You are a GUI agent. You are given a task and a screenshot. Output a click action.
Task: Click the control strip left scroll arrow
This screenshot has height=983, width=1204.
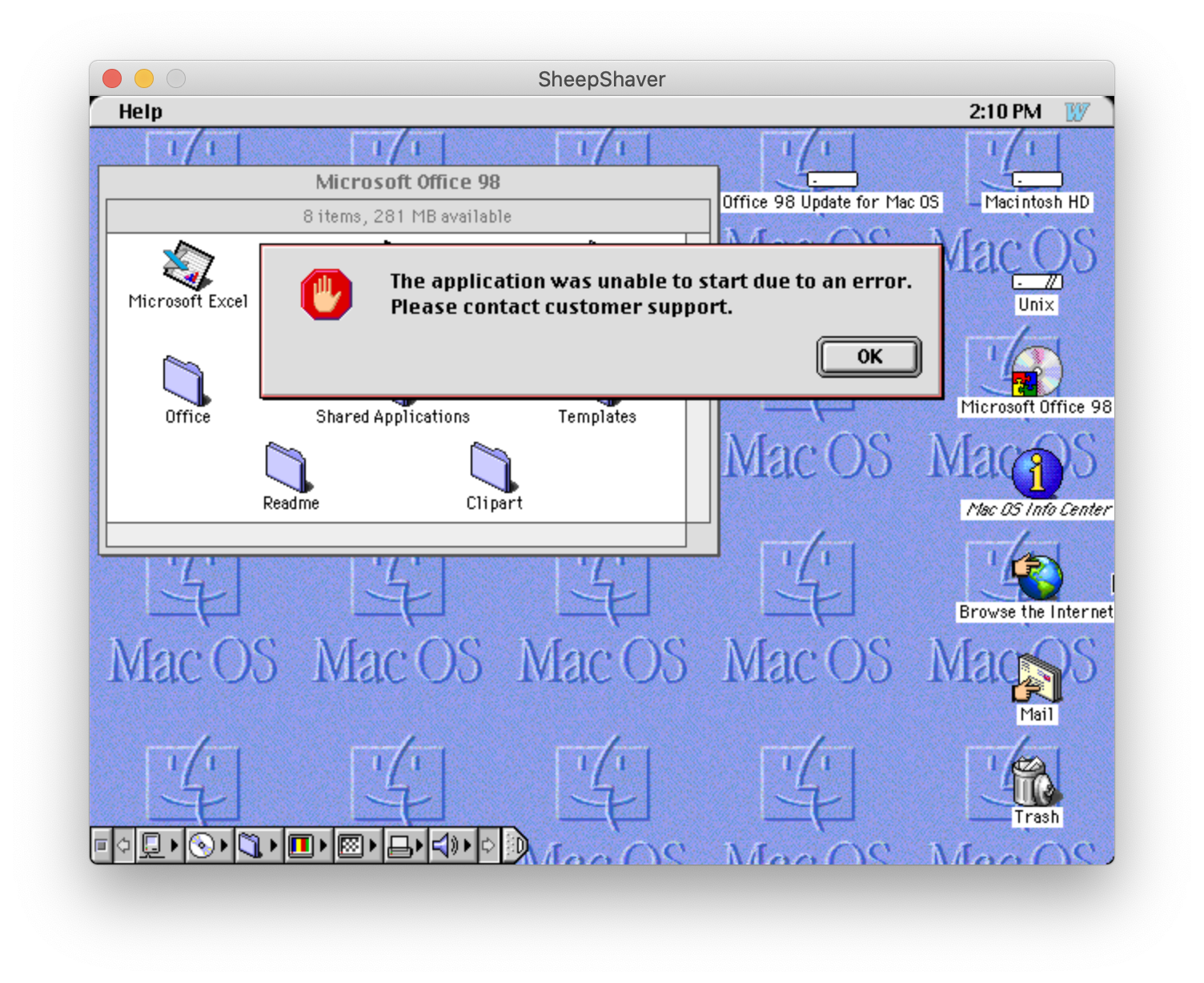click(124, 845)
